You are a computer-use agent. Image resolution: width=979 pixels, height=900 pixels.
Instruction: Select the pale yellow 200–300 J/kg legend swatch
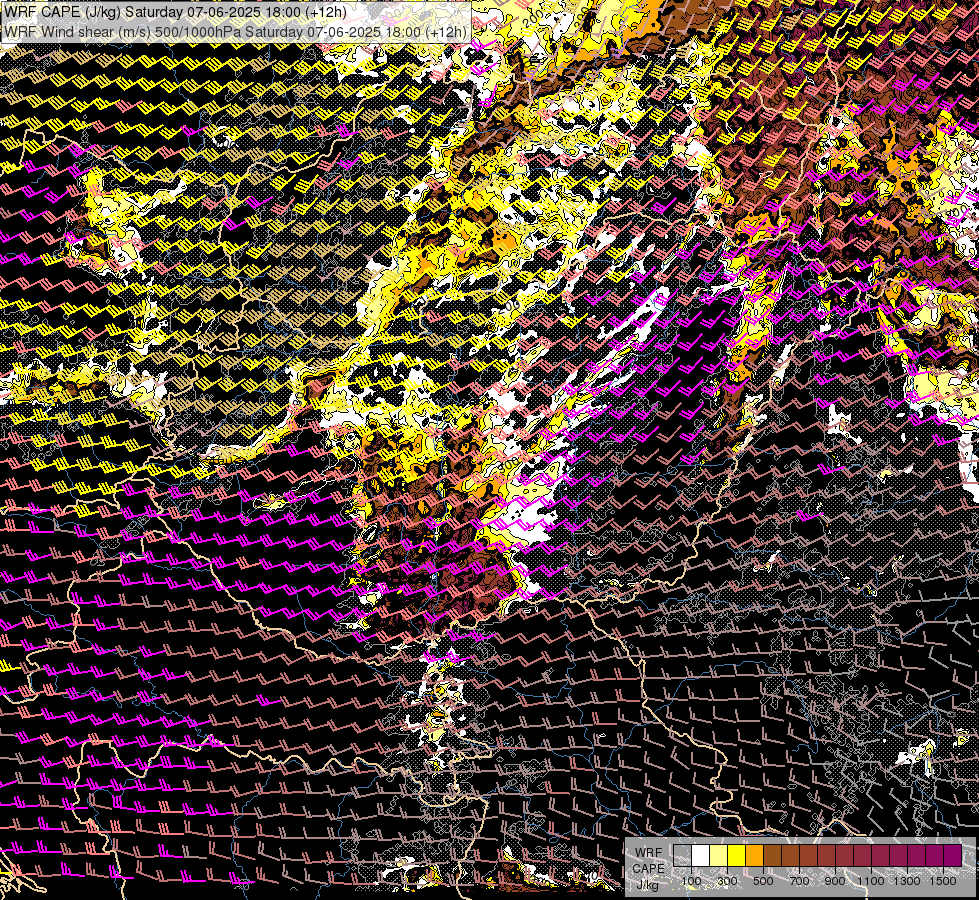(x=719, y=856)
